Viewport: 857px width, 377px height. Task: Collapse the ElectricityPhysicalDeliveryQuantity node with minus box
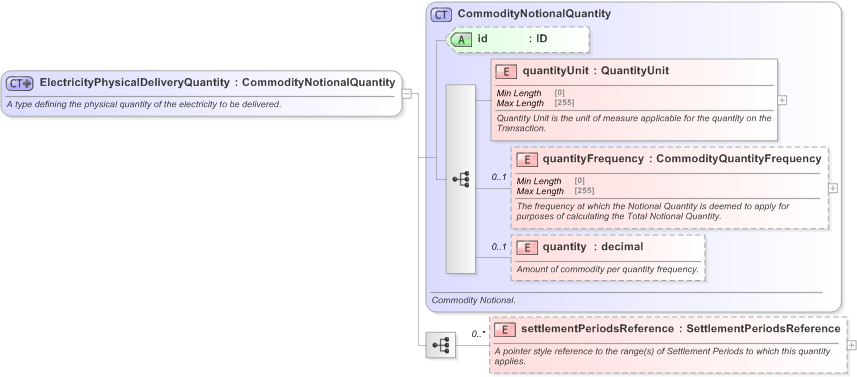(x=407, y=93)
